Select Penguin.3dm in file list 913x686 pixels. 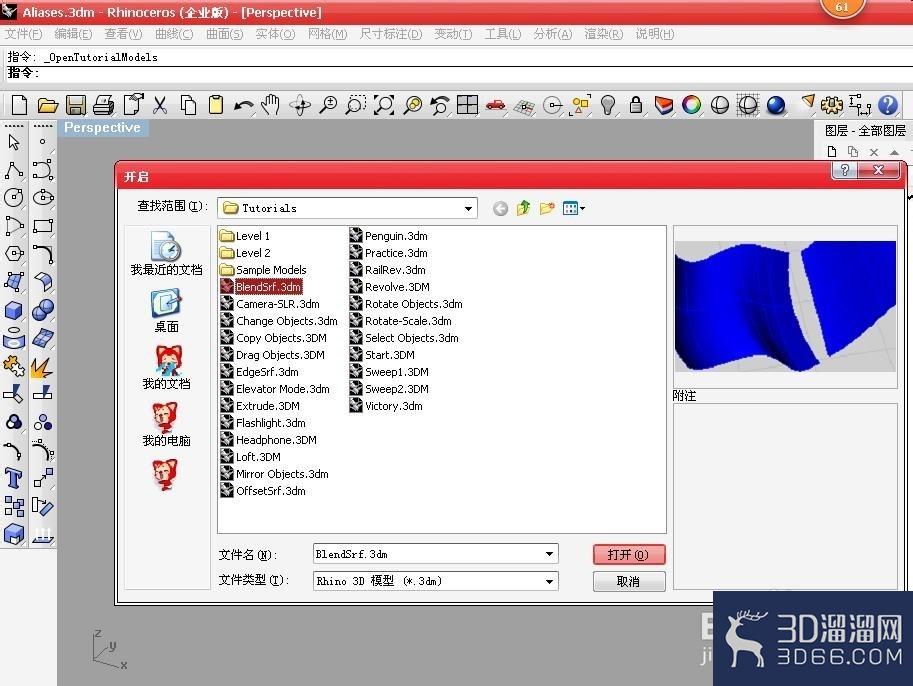click(x=389, y=236)
